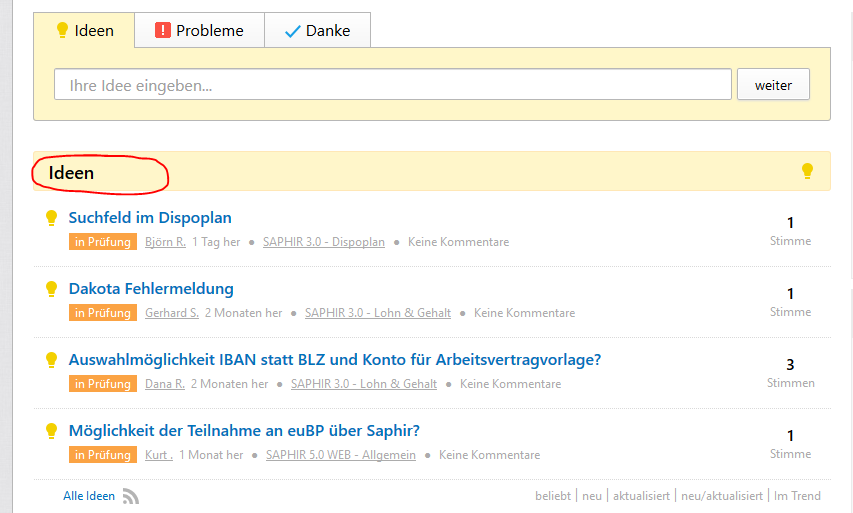
Task: Click lightbulb icon beside the euBP idea
Action: tap(52, 431)
